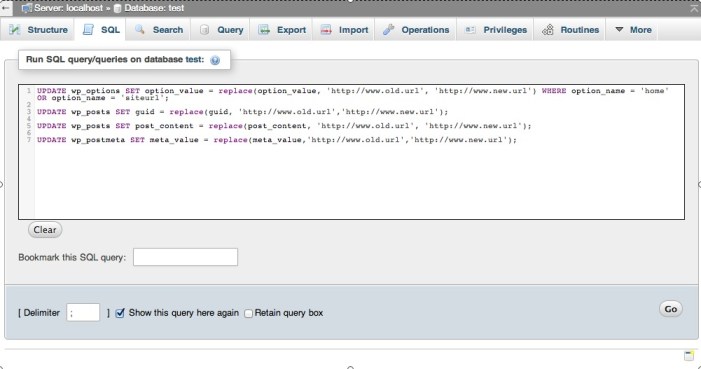Go to the Query tab
The height and width of the screenshot is (369, 701).
221,30
